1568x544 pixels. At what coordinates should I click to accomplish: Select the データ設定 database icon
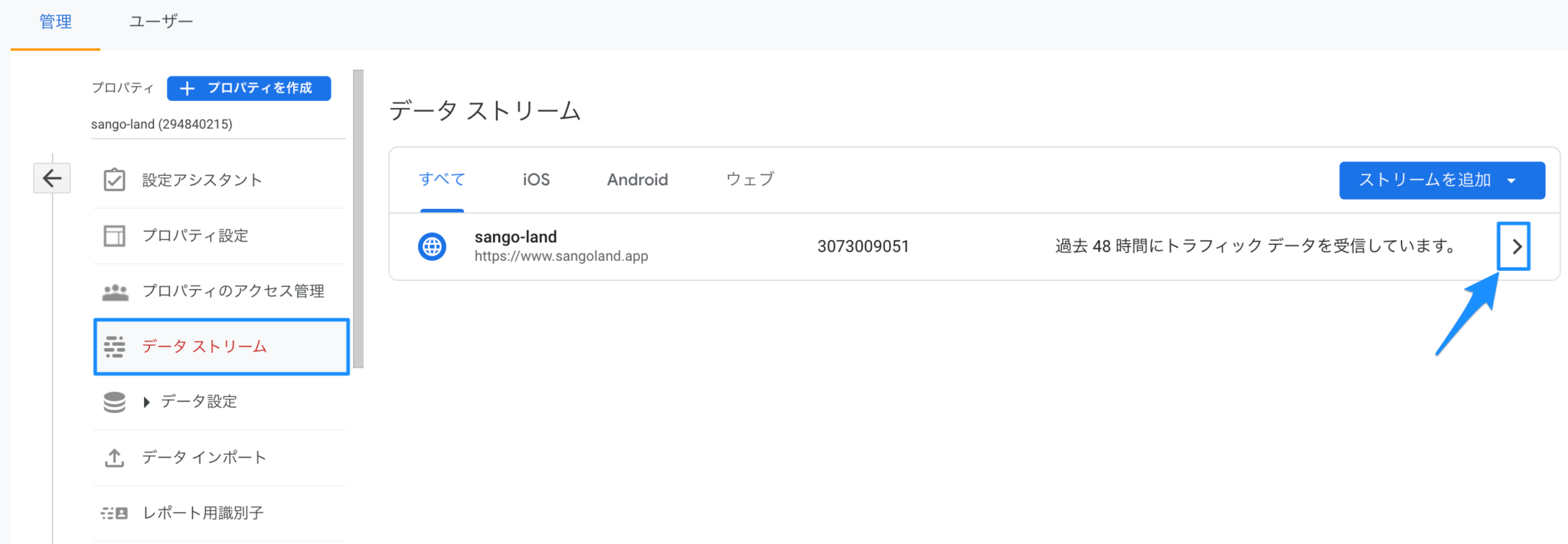coord(114,402)
